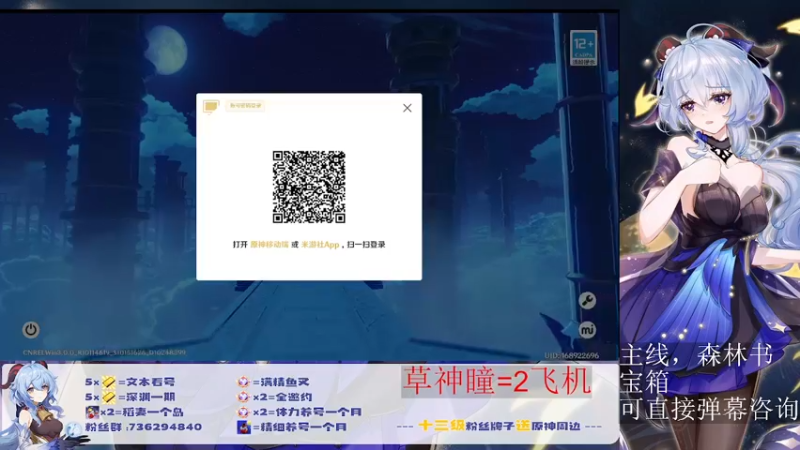Close the QR code login dialog

[407, 108]
